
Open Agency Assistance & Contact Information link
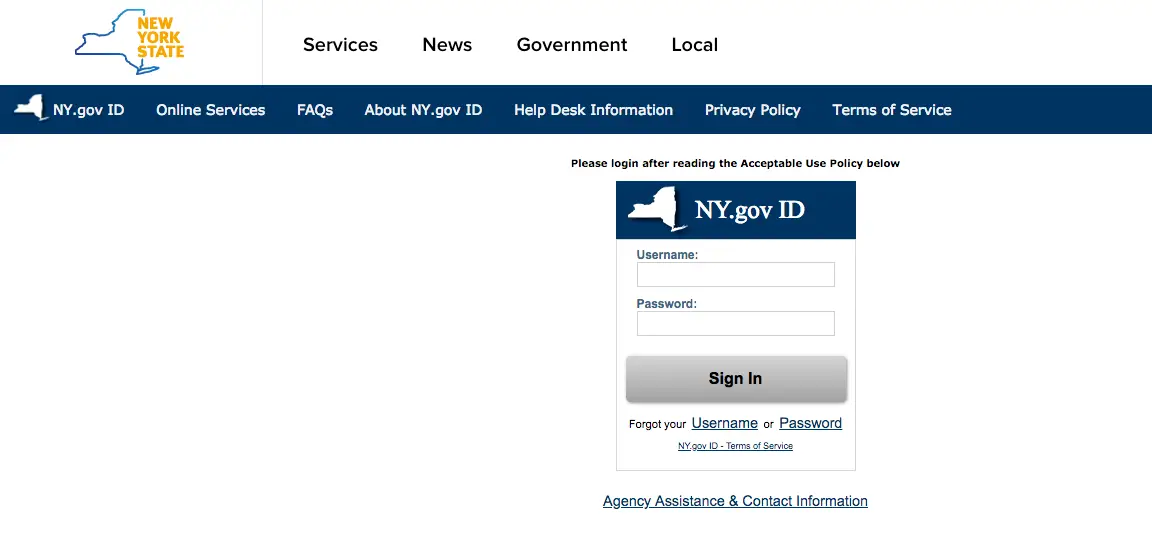[x=735, y=501]
